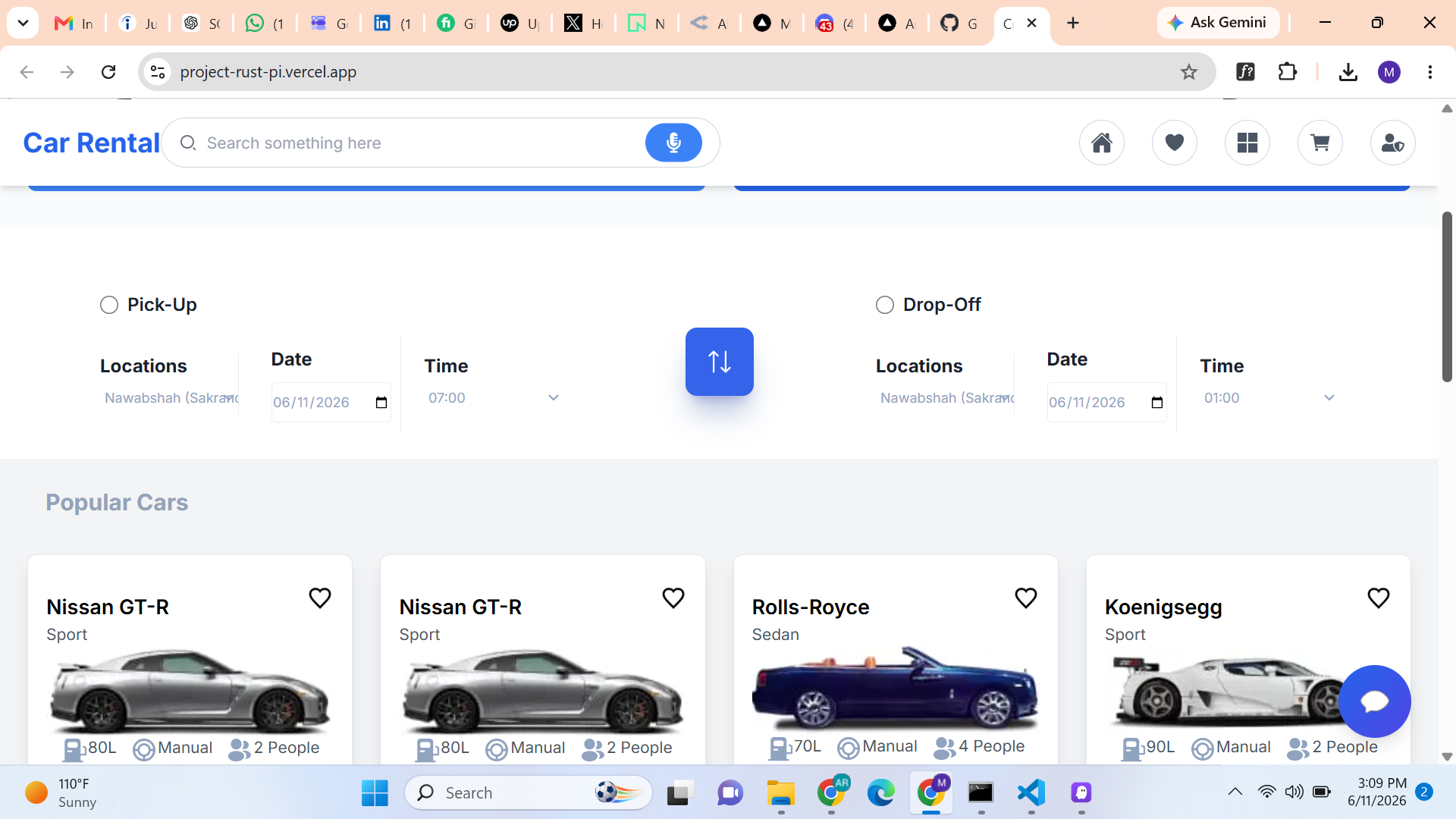This screenshot has height=819, width=1456.
Task: Expand Pick-Up Locations dropdown
Action: [x=170, y=398]
